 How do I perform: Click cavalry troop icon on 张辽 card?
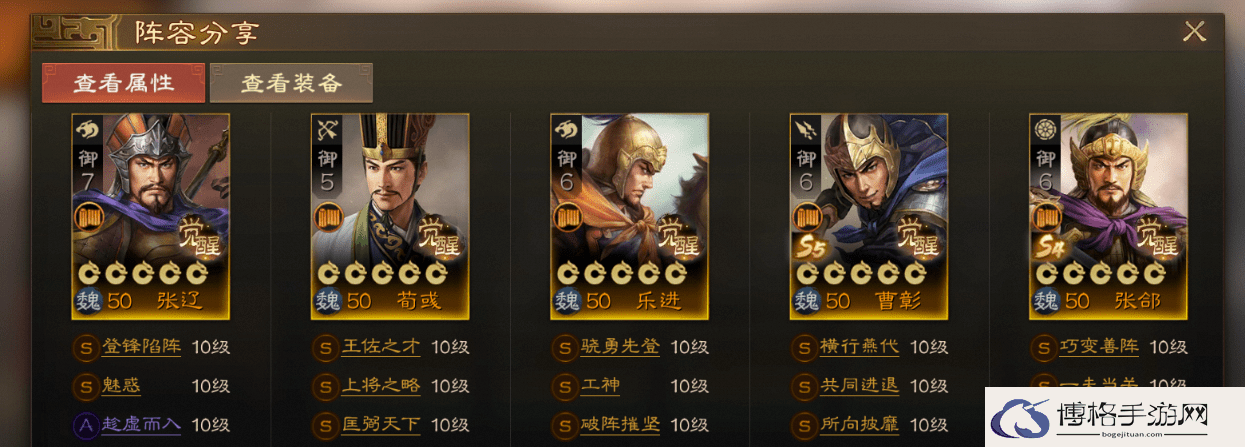tap(85, 131)
